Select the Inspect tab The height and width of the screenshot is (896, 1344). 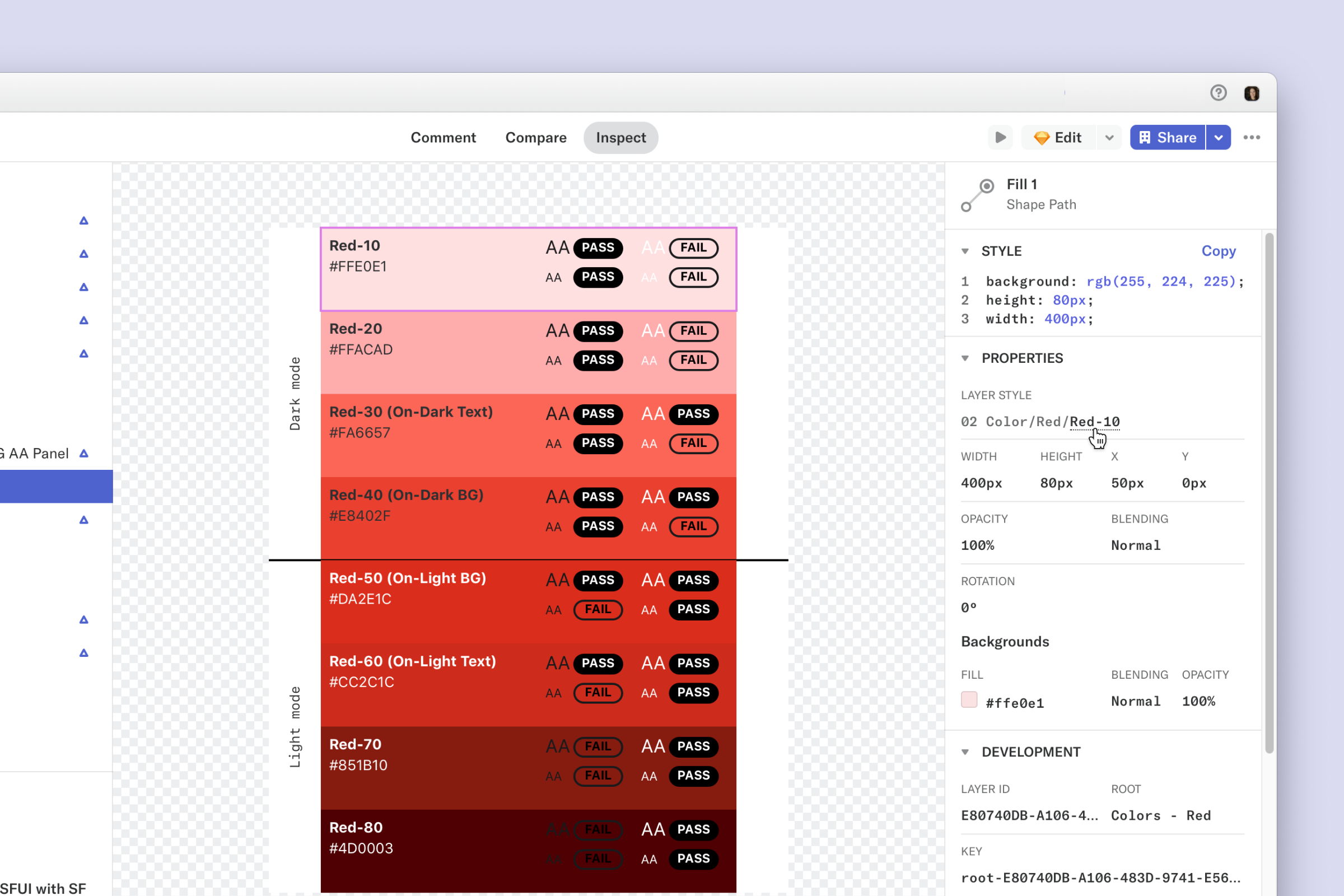pyautogui.click(x=620, y=138)
